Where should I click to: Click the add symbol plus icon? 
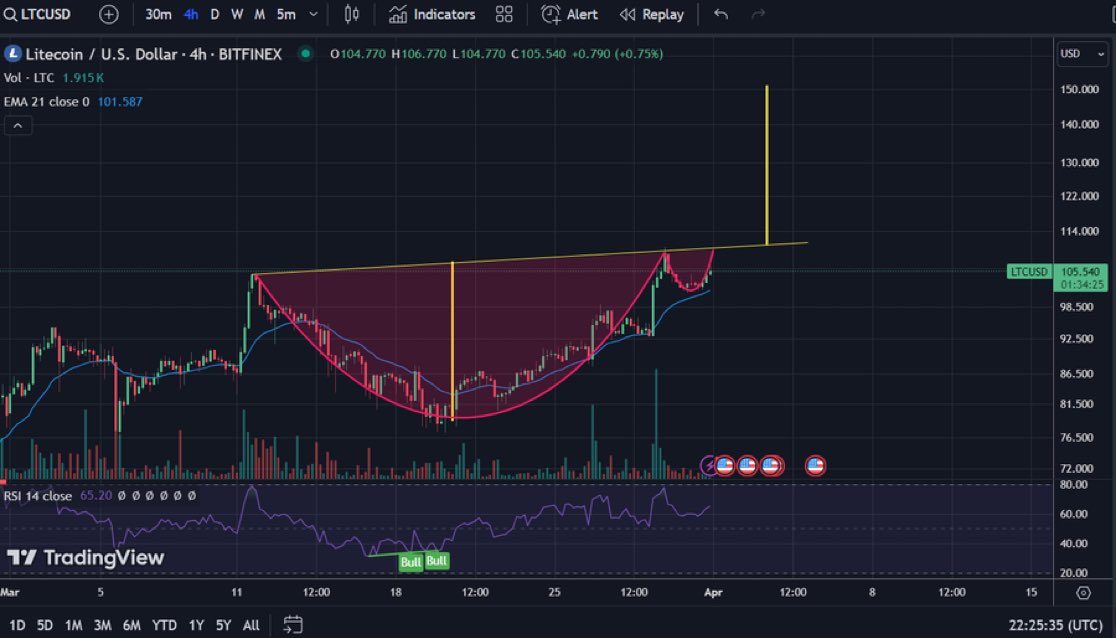pyautogui.click(x=108, y=14)
